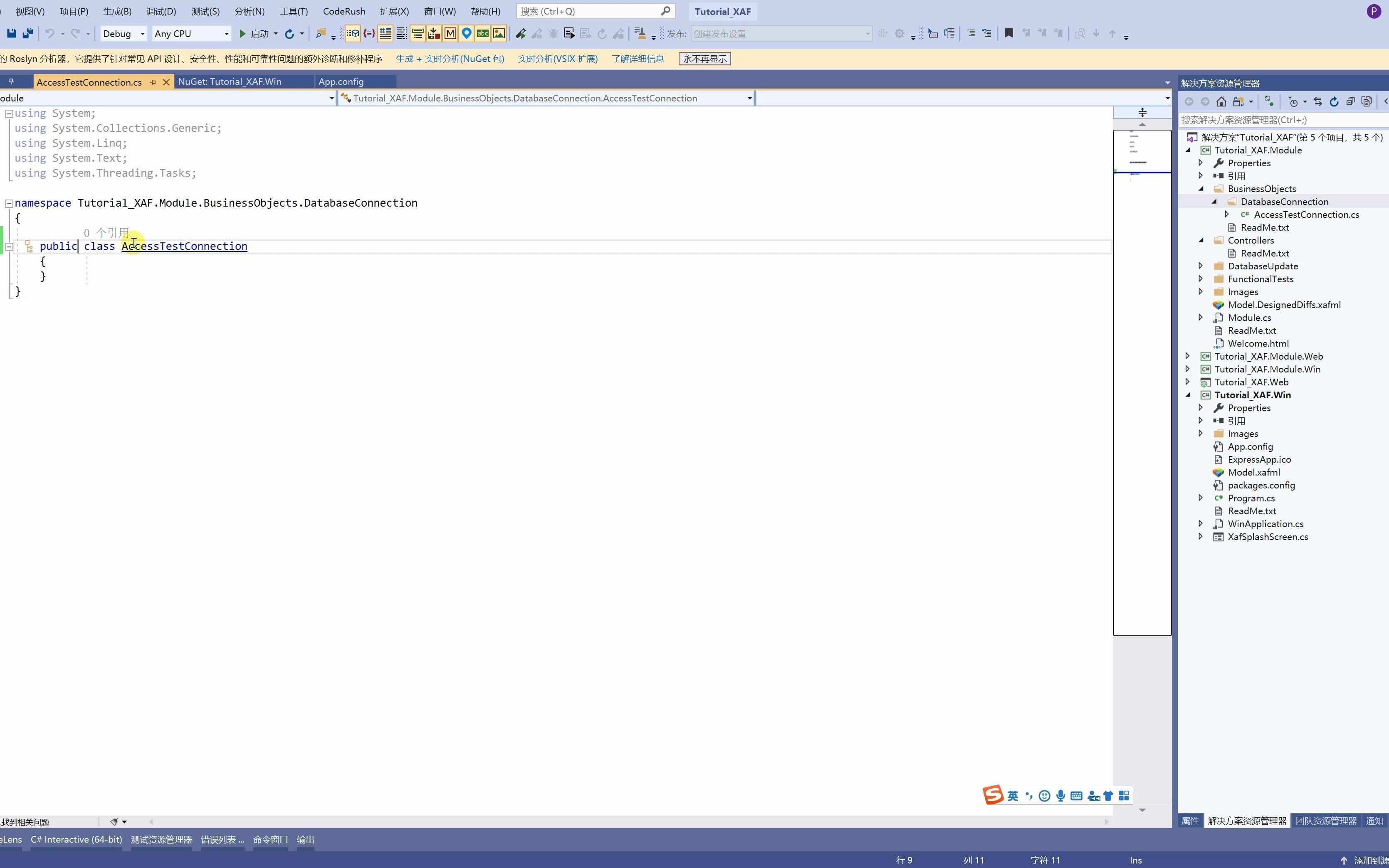Expand the Tutorial_XAF.Module.Web project node
This screenshot has height=868, width=1389.
click(x=1187, y=356)
